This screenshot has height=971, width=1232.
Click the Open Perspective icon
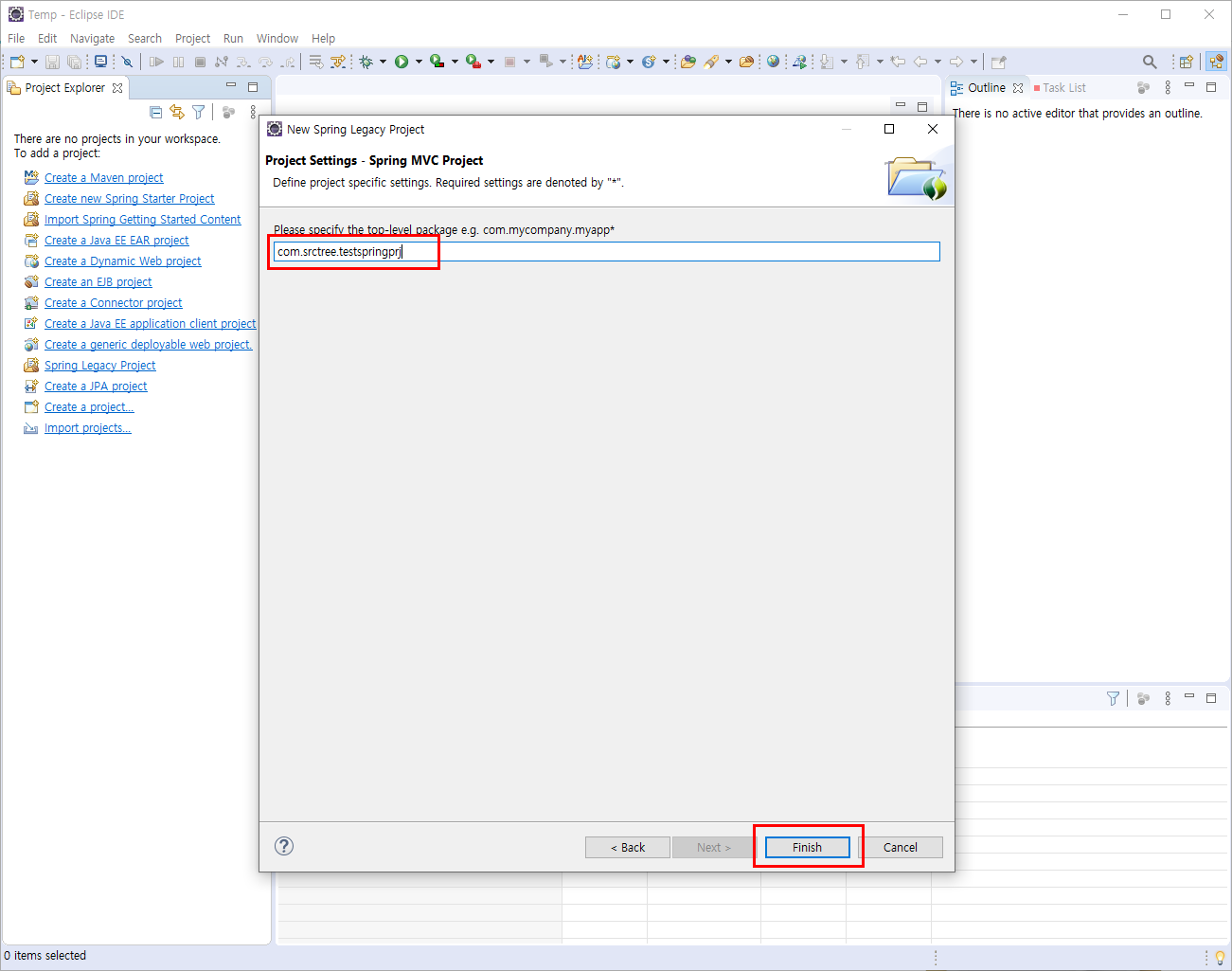pyautogui.click(x=1186, y=62)
